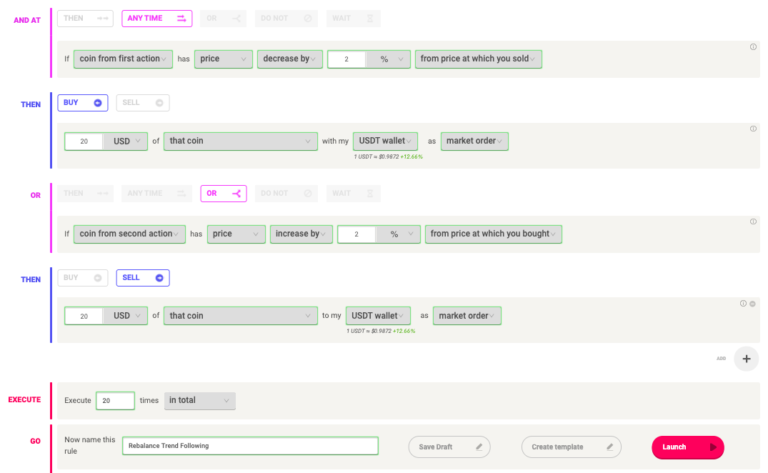Select highlighted OR operator in the OR row
768x473 pixels.
[x=223, y=193]
